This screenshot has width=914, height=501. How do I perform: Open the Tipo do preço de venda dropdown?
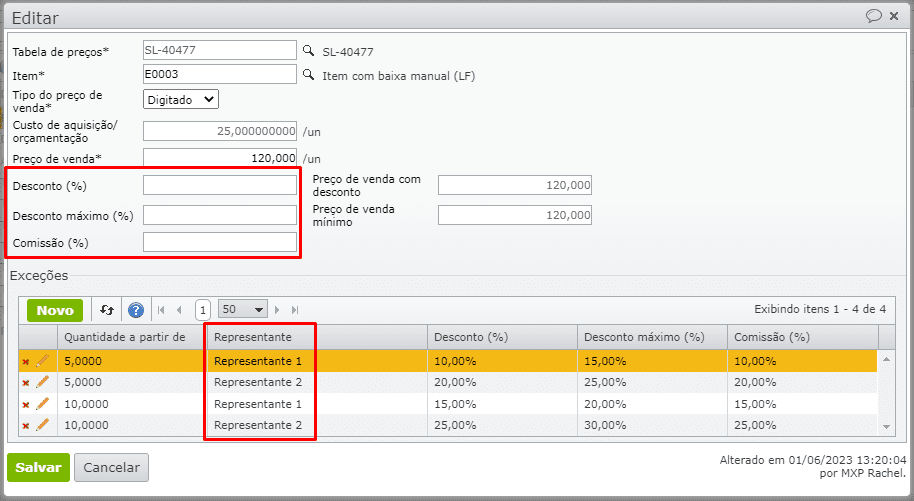coord(181,99)
